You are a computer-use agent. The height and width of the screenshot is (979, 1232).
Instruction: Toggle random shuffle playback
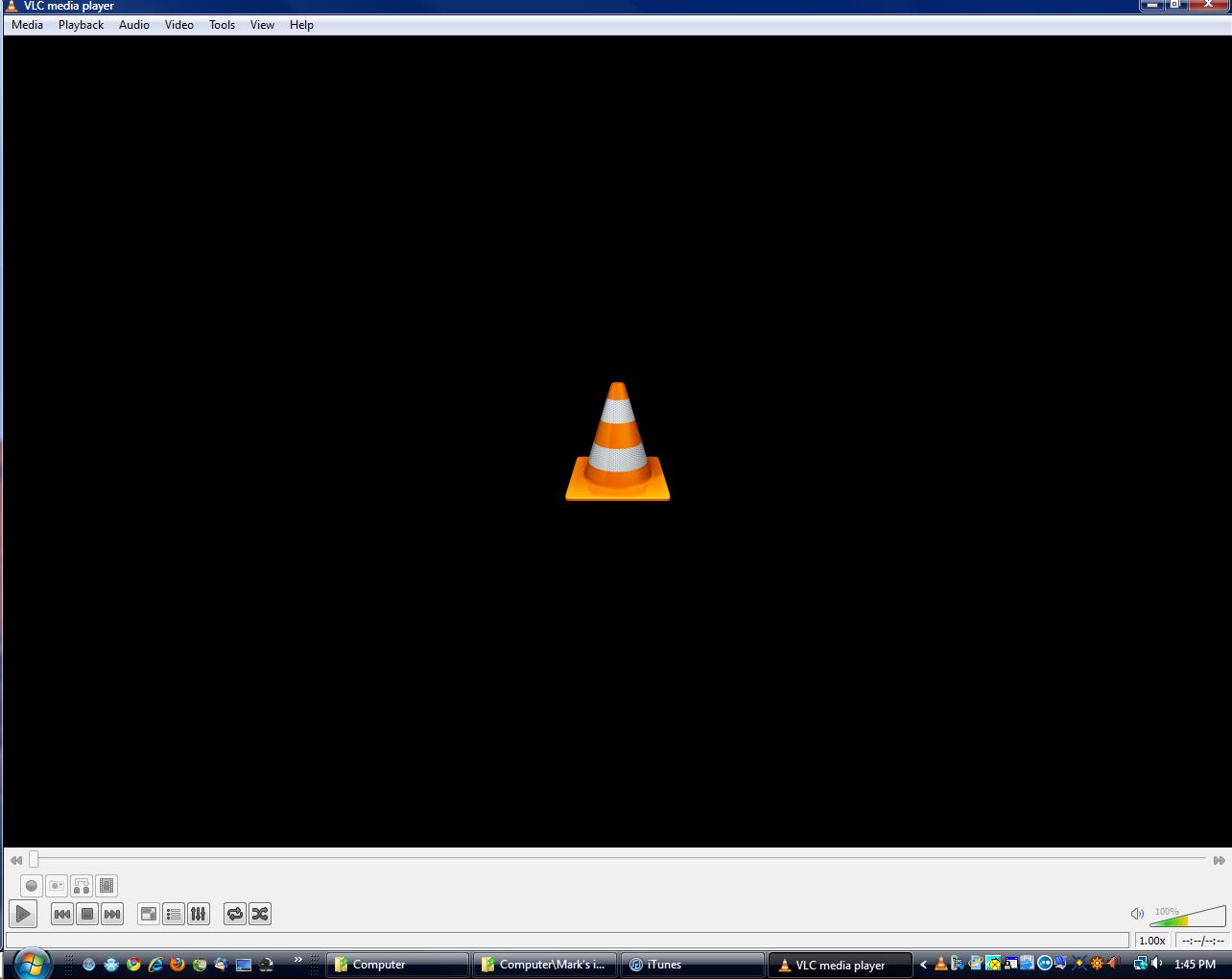point(260,914)
